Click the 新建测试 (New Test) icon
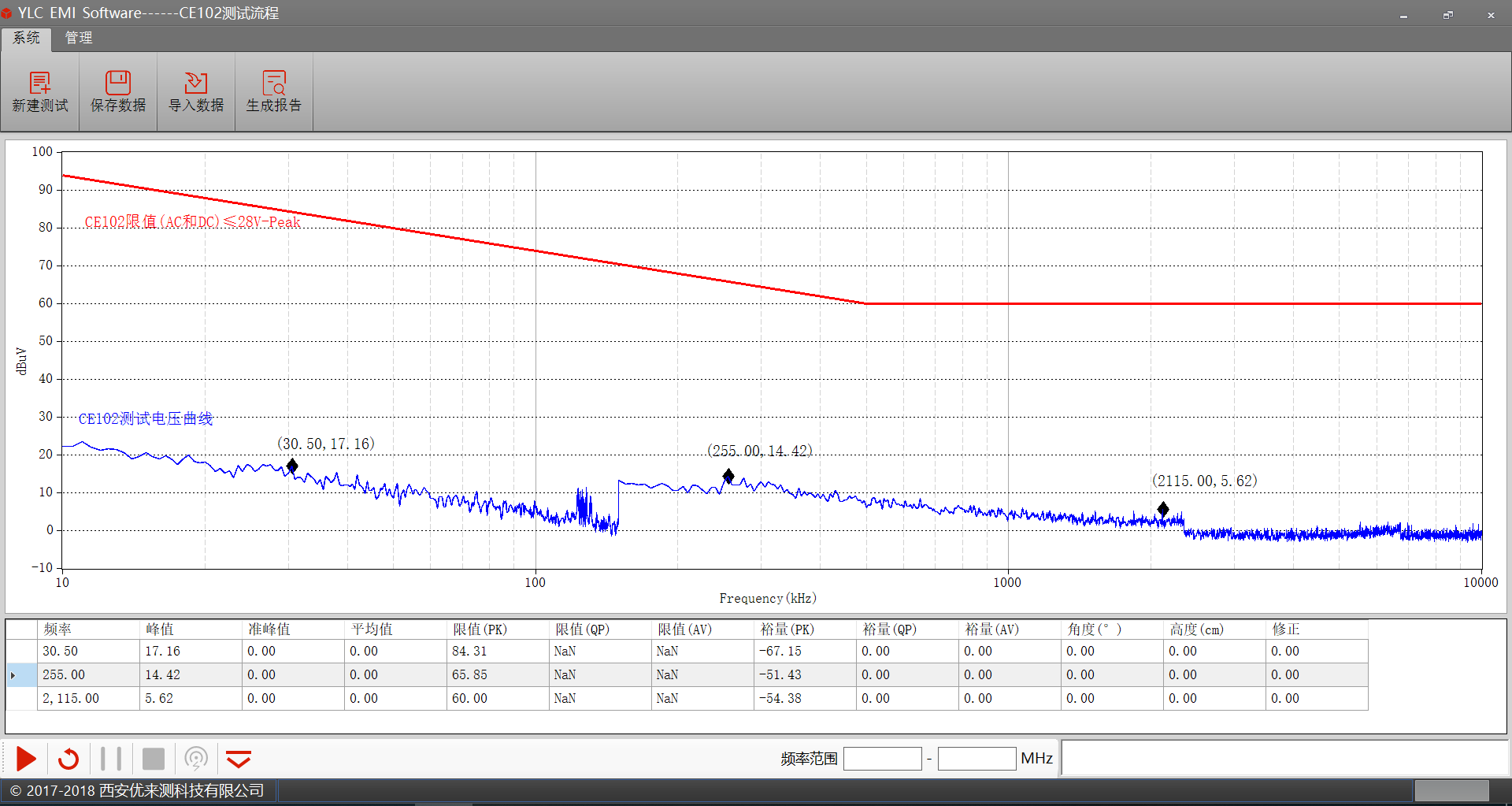 click(39, 84)
